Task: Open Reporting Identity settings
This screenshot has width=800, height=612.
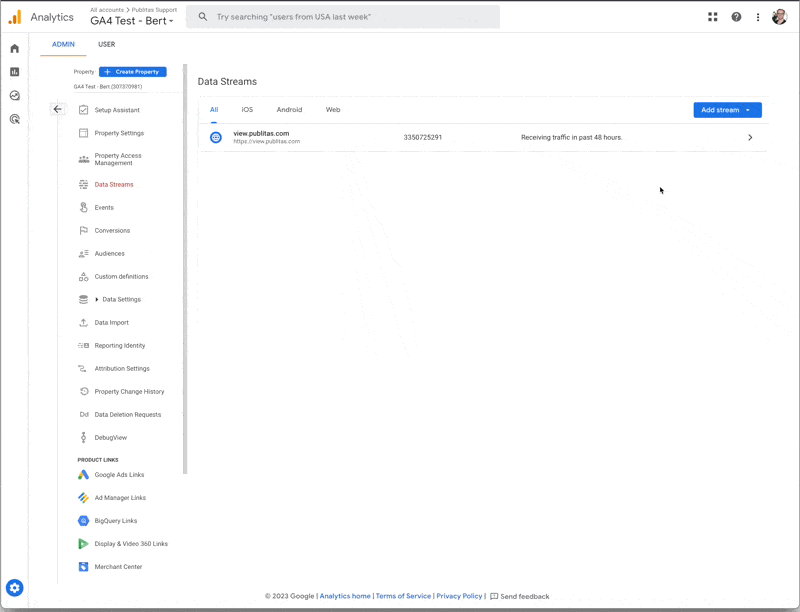Action: [x=120, y=345]
